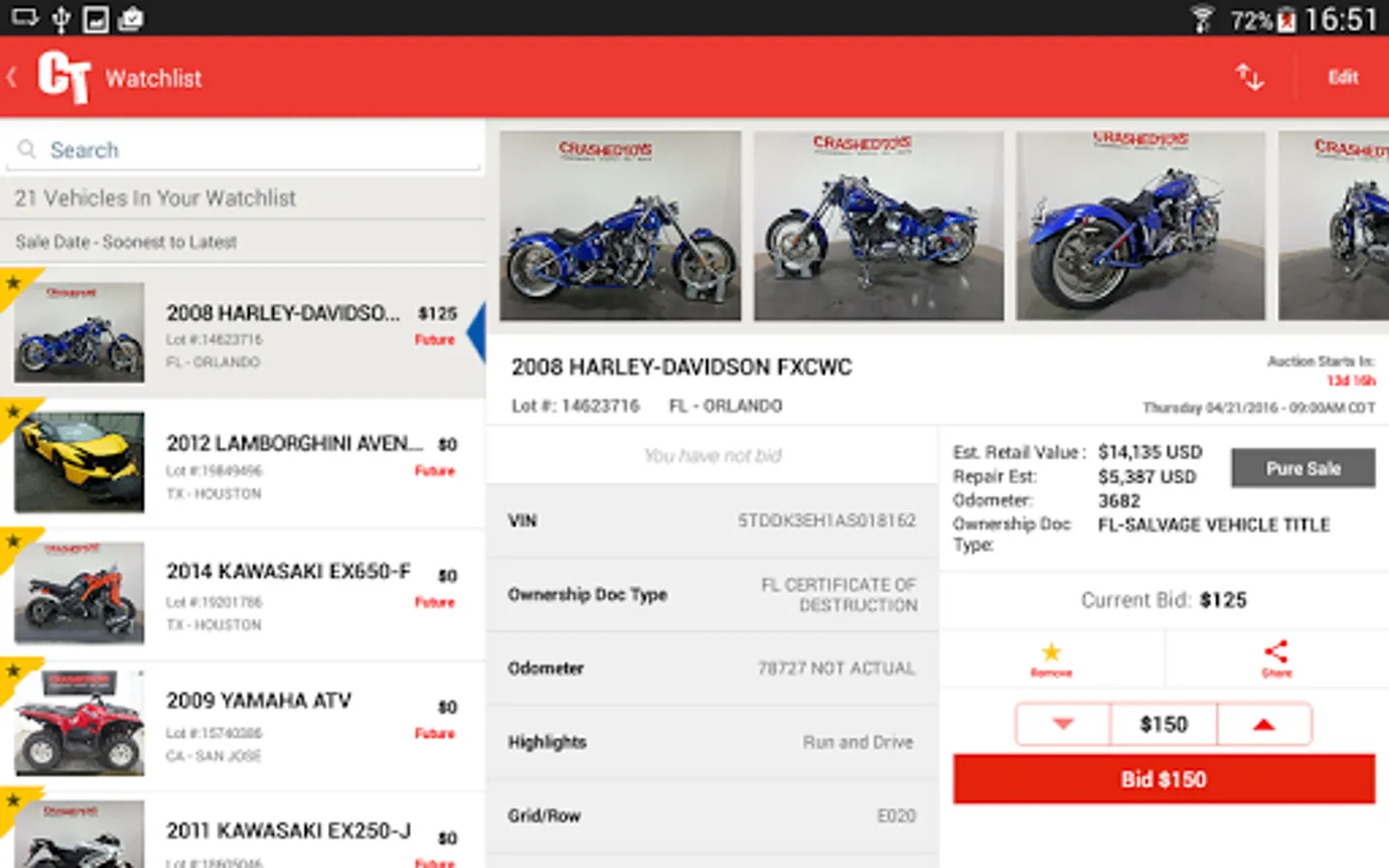Viewport: 1389px width, 868px height.
Task: Tap the star badge on the Harley-Davidson row
Action: click(x=14, y=283)
